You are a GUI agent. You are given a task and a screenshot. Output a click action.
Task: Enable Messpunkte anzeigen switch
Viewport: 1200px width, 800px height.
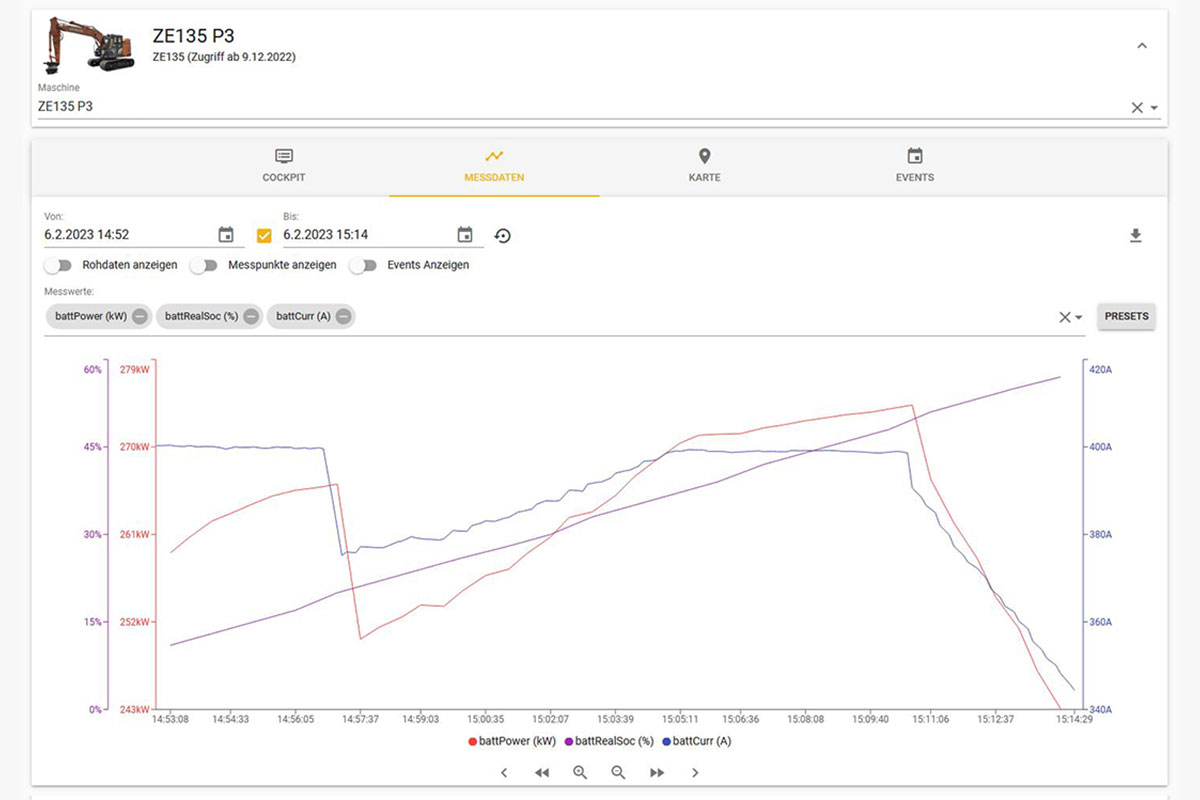click(204, 266)
